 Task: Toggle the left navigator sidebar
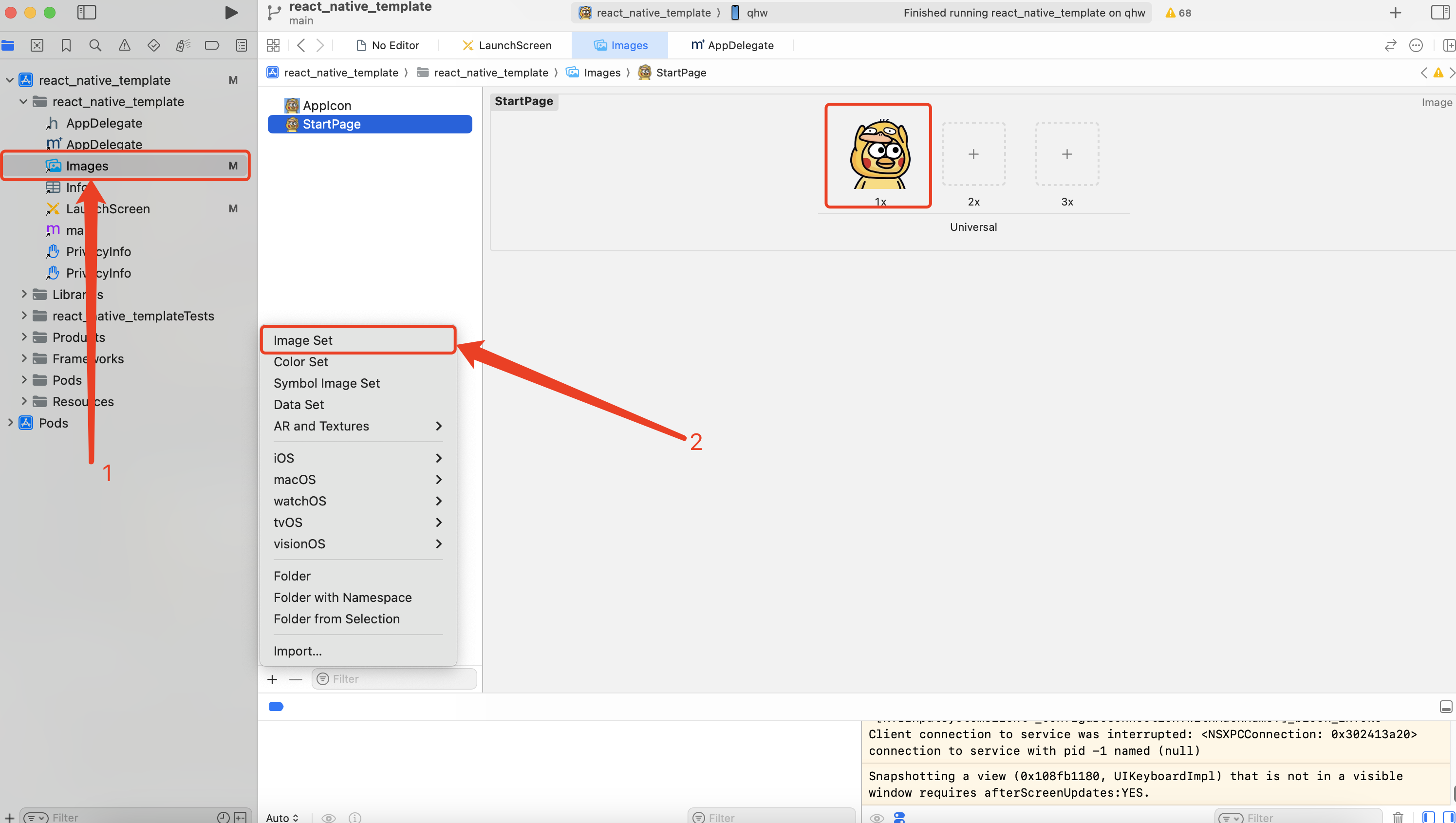tap(87, 13)
